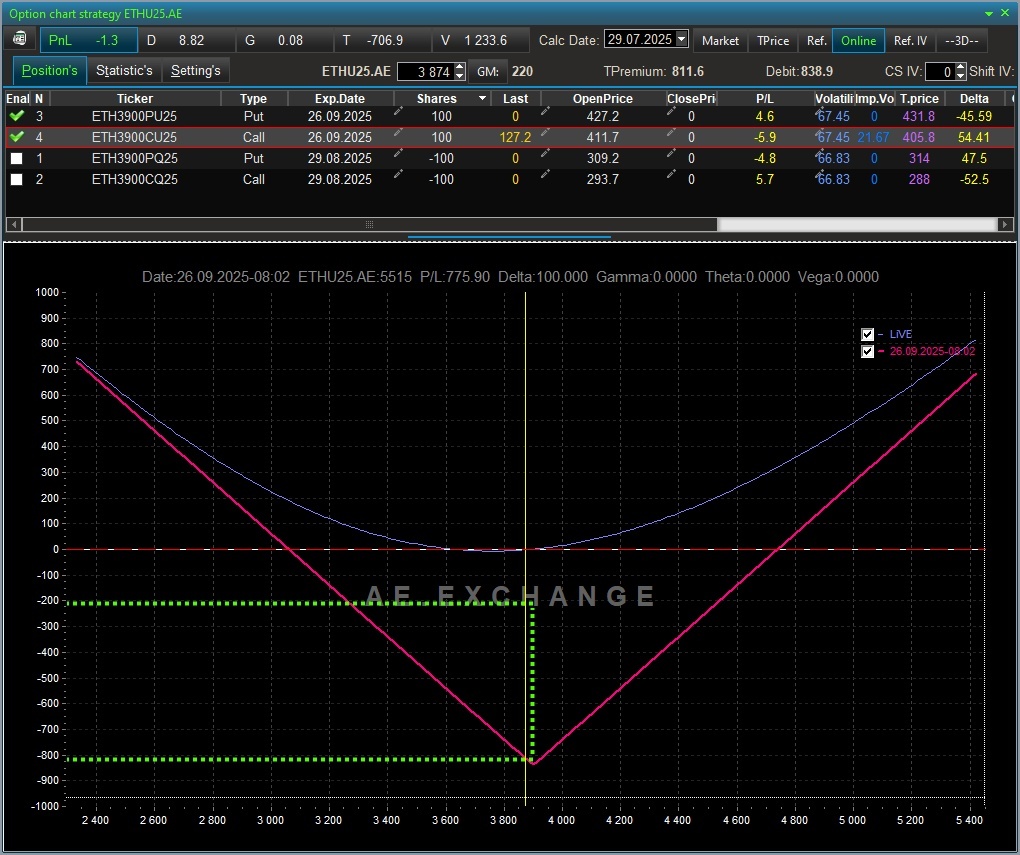
Task: Click the Ref. button
Action: point(816,40)
